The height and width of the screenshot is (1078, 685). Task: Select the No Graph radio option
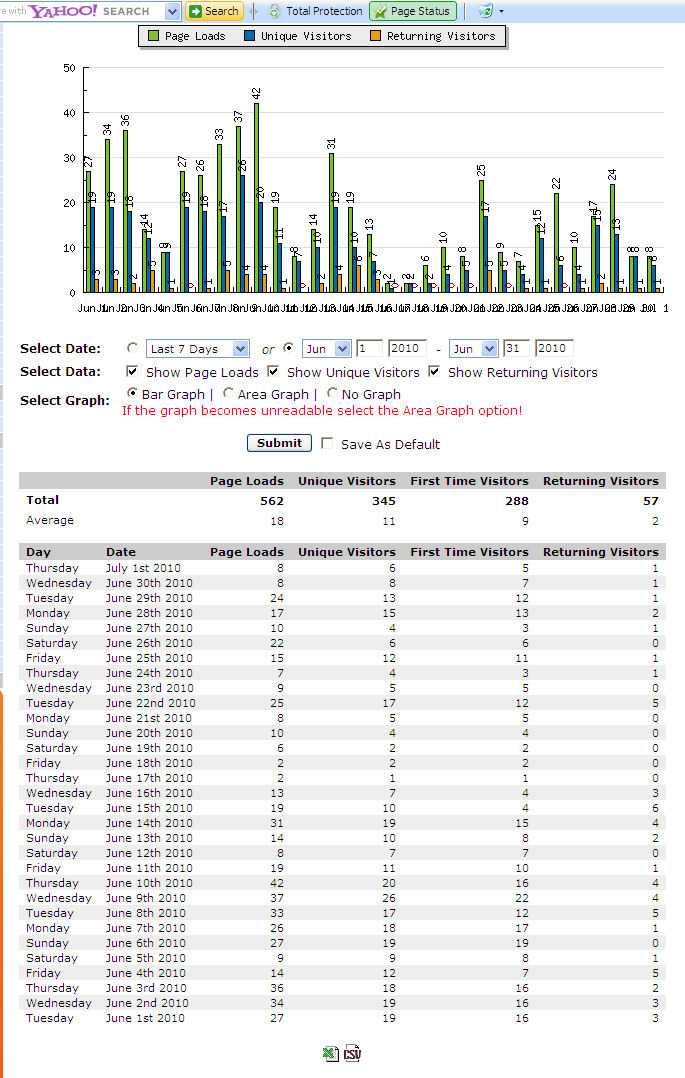coord(332,393)
